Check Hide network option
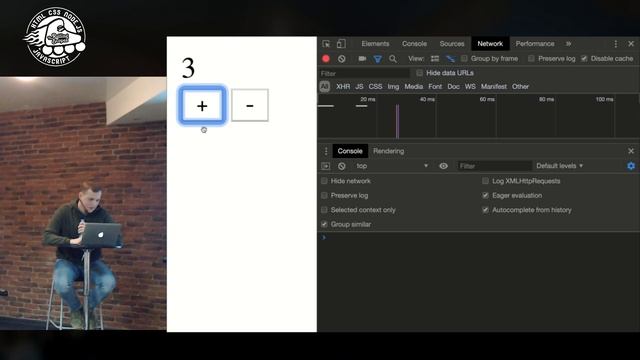Viewport: 640px width, 360px height. click(x=324, y=181)
